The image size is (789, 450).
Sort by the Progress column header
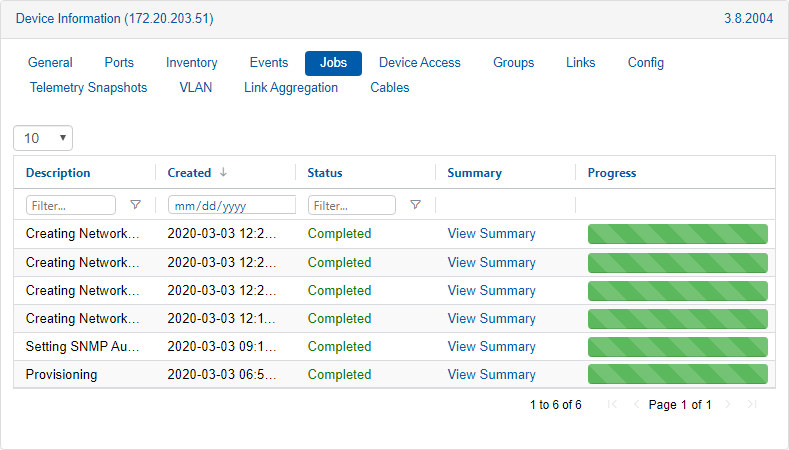pos(612,173)
